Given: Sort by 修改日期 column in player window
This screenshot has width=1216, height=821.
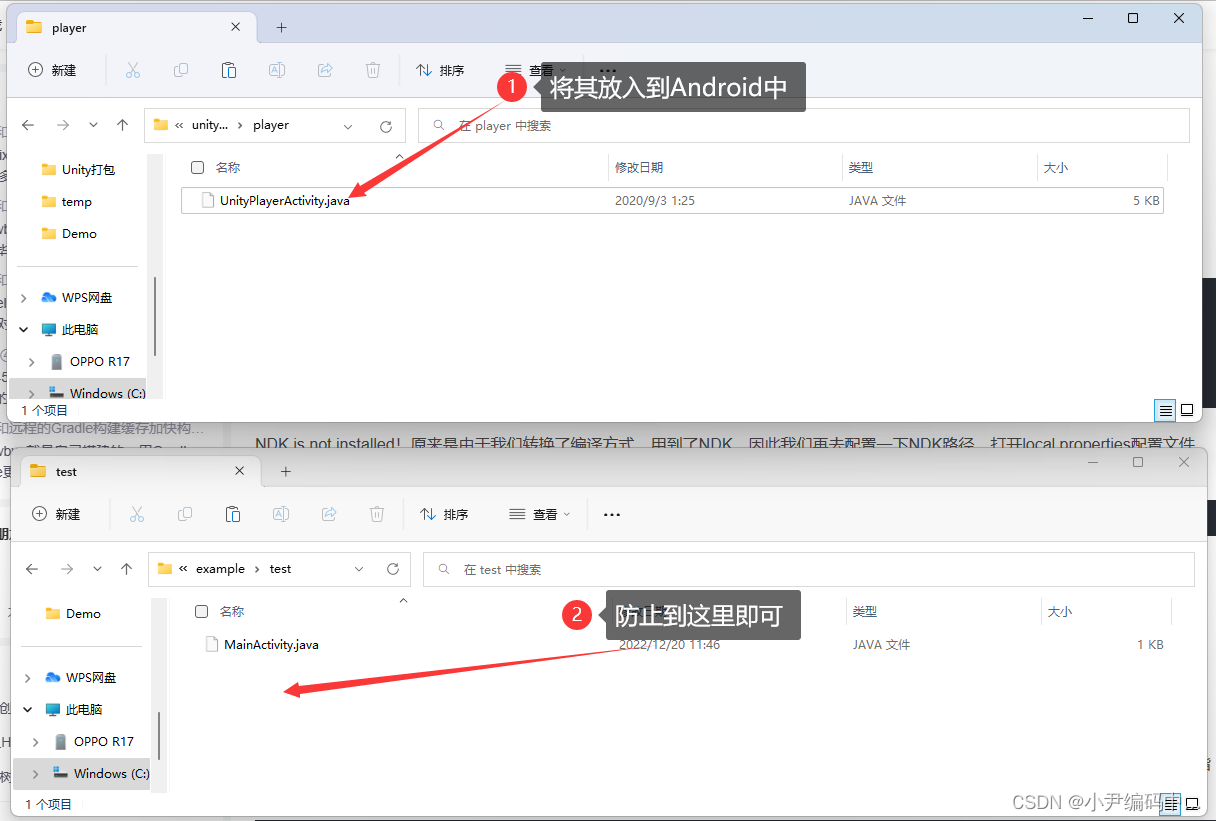Looking at the screenshot, I should point(639,168).
